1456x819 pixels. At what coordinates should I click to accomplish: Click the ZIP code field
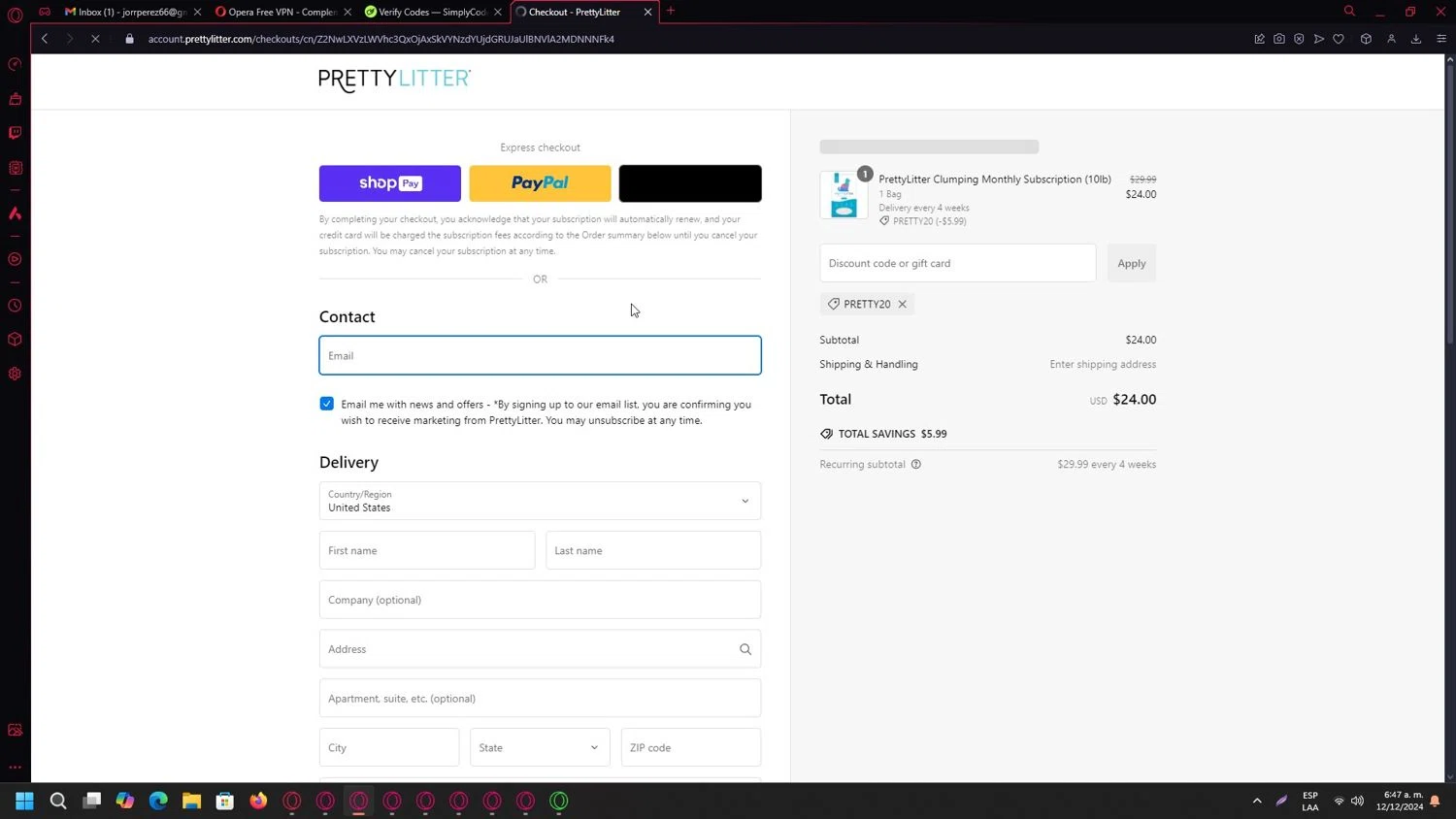(x=691, y=747)
